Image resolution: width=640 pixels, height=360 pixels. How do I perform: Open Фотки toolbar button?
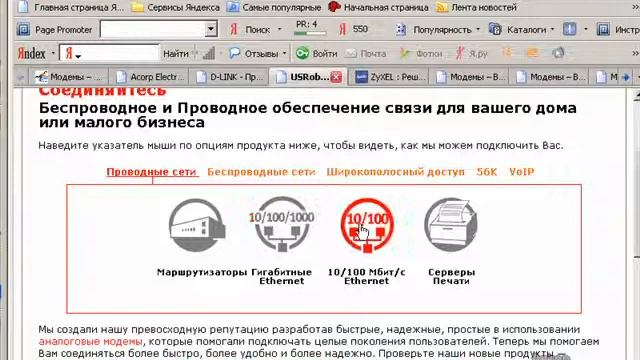coord(421,53)
